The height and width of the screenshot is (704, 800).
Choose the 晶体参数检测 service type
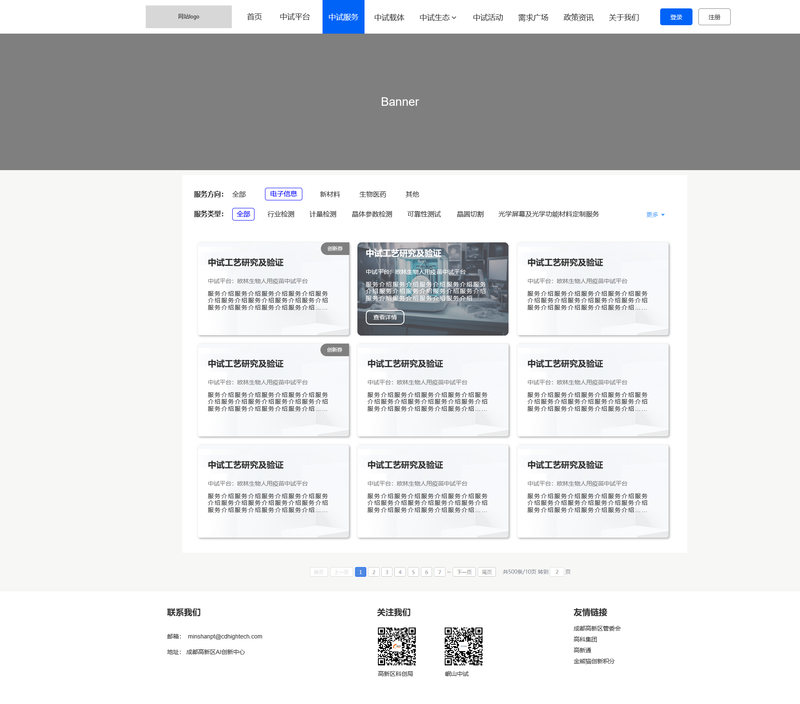pos(372,214)
